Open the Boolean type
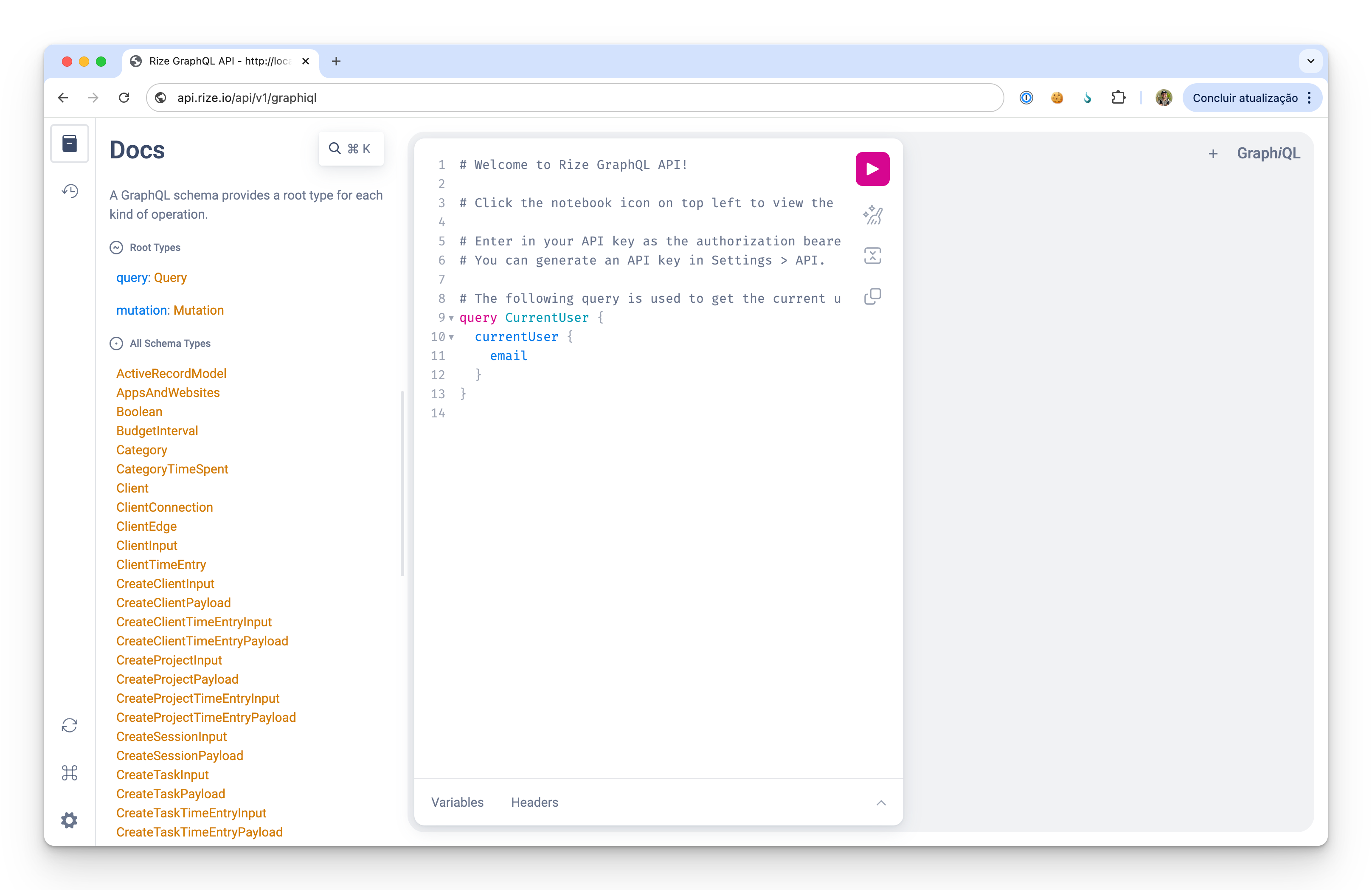Screen dimensions: 1372x890 (139, 412)
